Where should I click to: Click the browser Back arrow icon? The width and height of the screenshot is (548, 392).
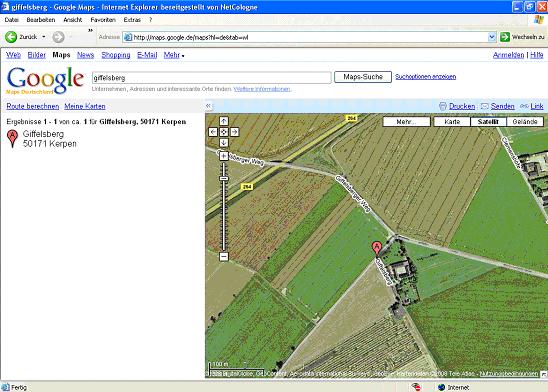pyautogui.click(x=11, y=37)
